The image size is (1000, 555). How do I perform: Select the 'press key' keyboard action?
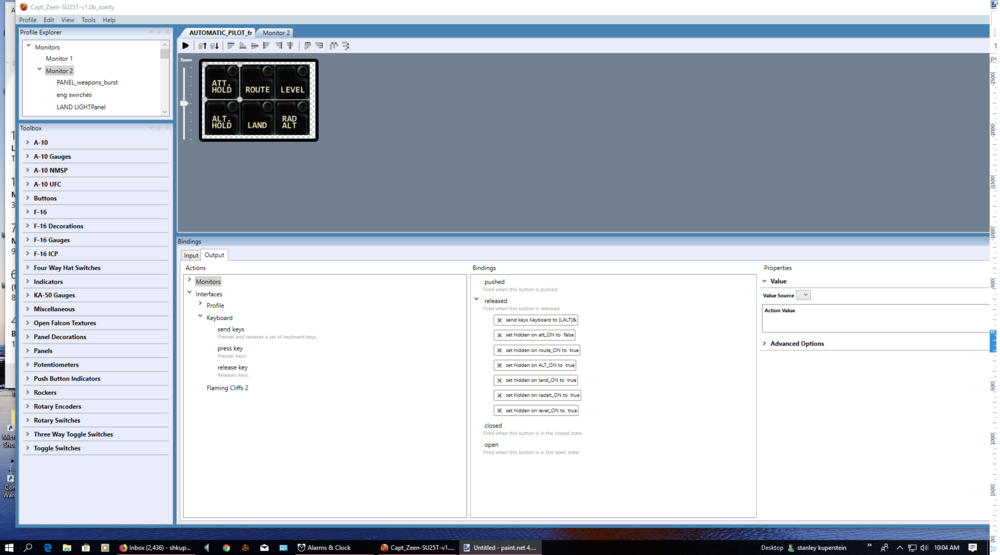click(230, 348)
